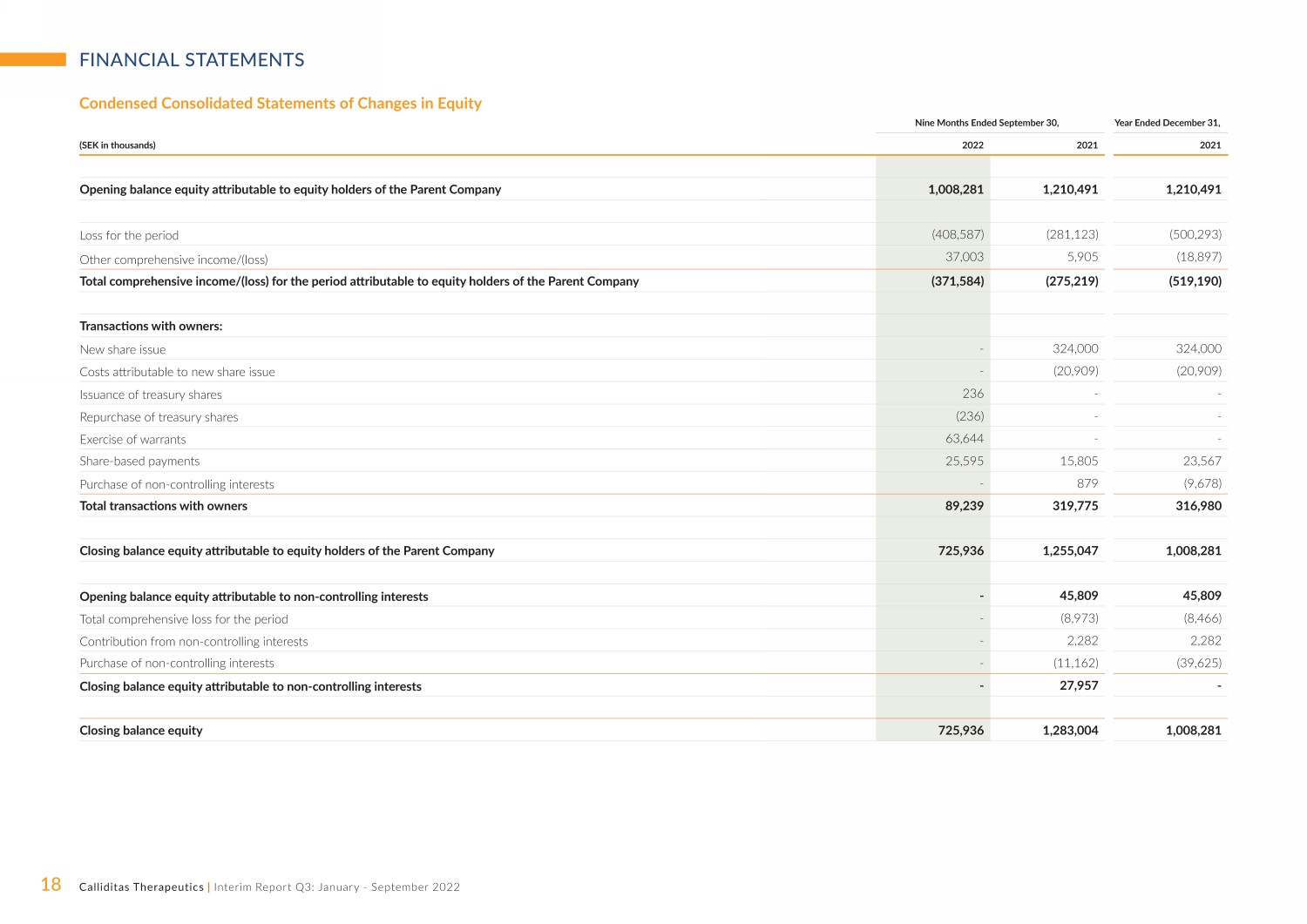Select 'Total transactions with owners' label

(163, 506)
